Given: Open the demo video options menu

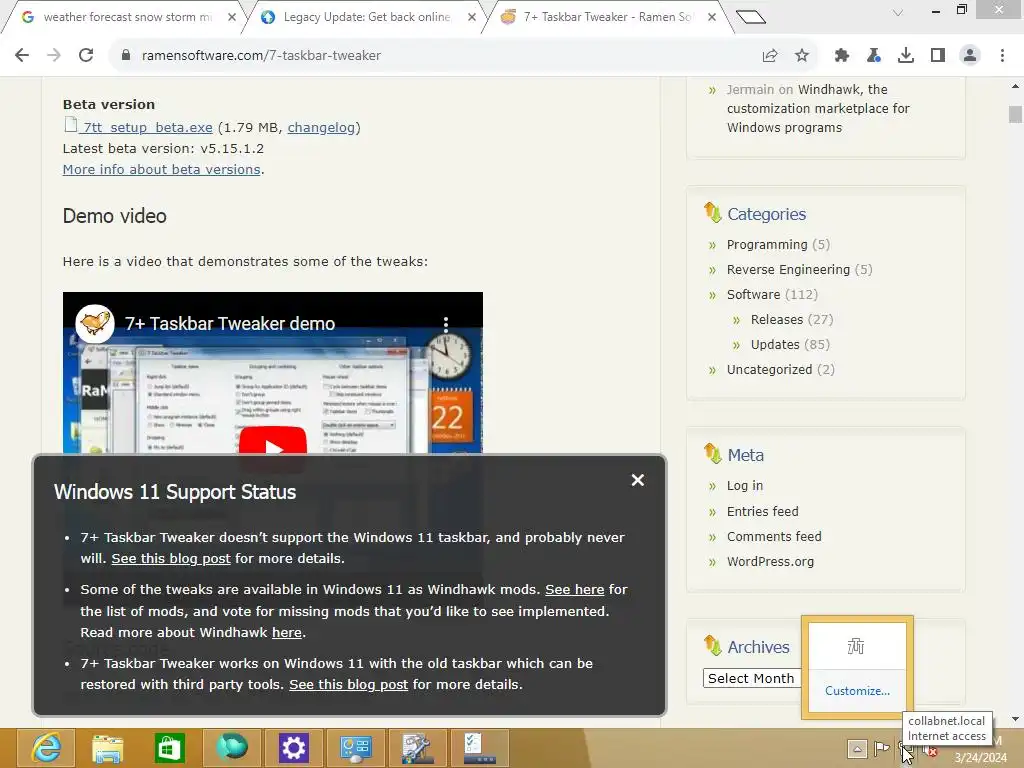Looking at the screenshot, I should (446, 323).
